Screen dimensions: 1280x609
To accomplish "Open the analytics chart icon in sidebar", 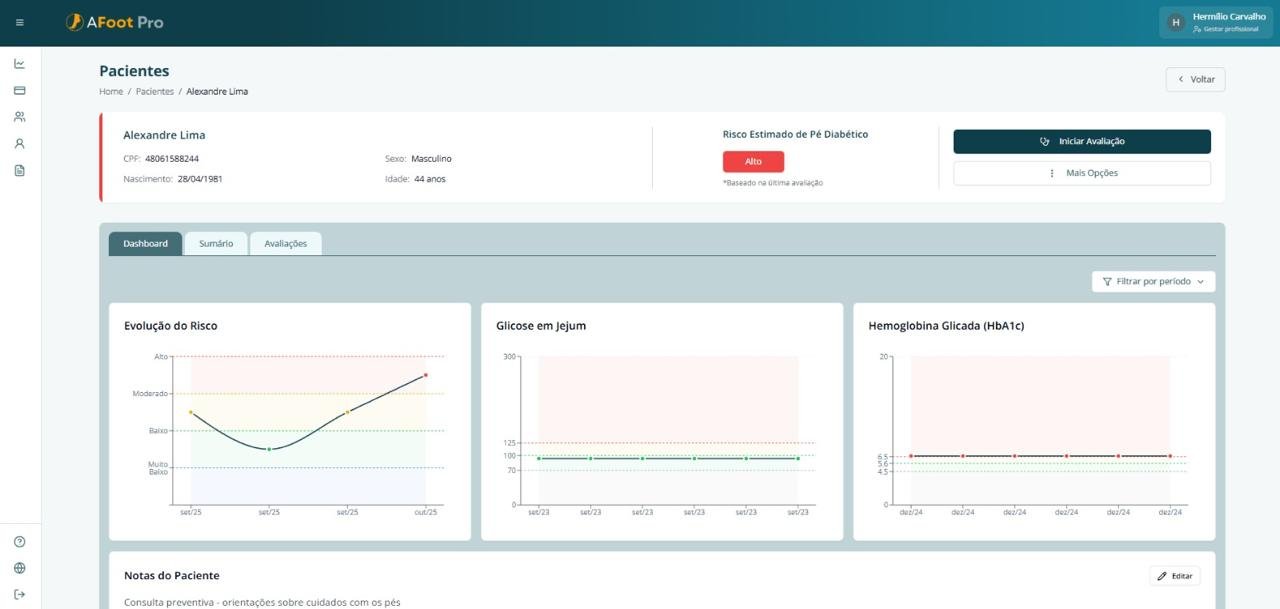I will pos(20,64).
